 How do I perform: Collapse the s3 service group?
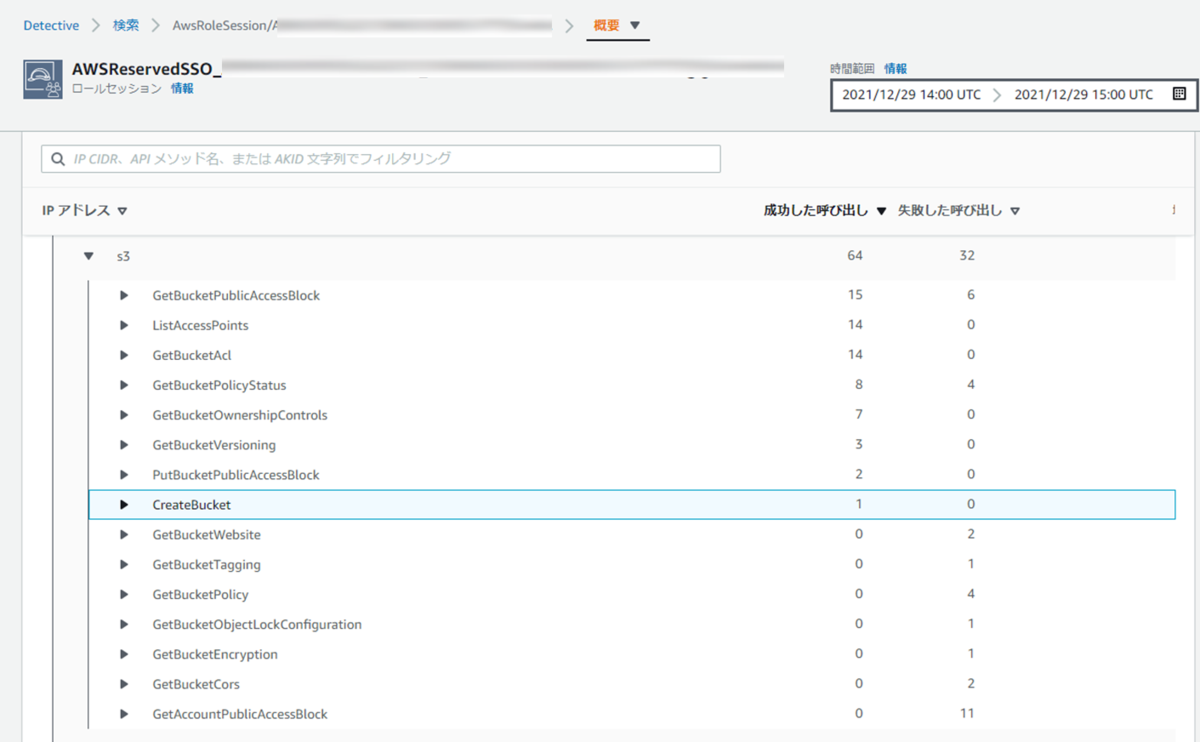[89, 256]
